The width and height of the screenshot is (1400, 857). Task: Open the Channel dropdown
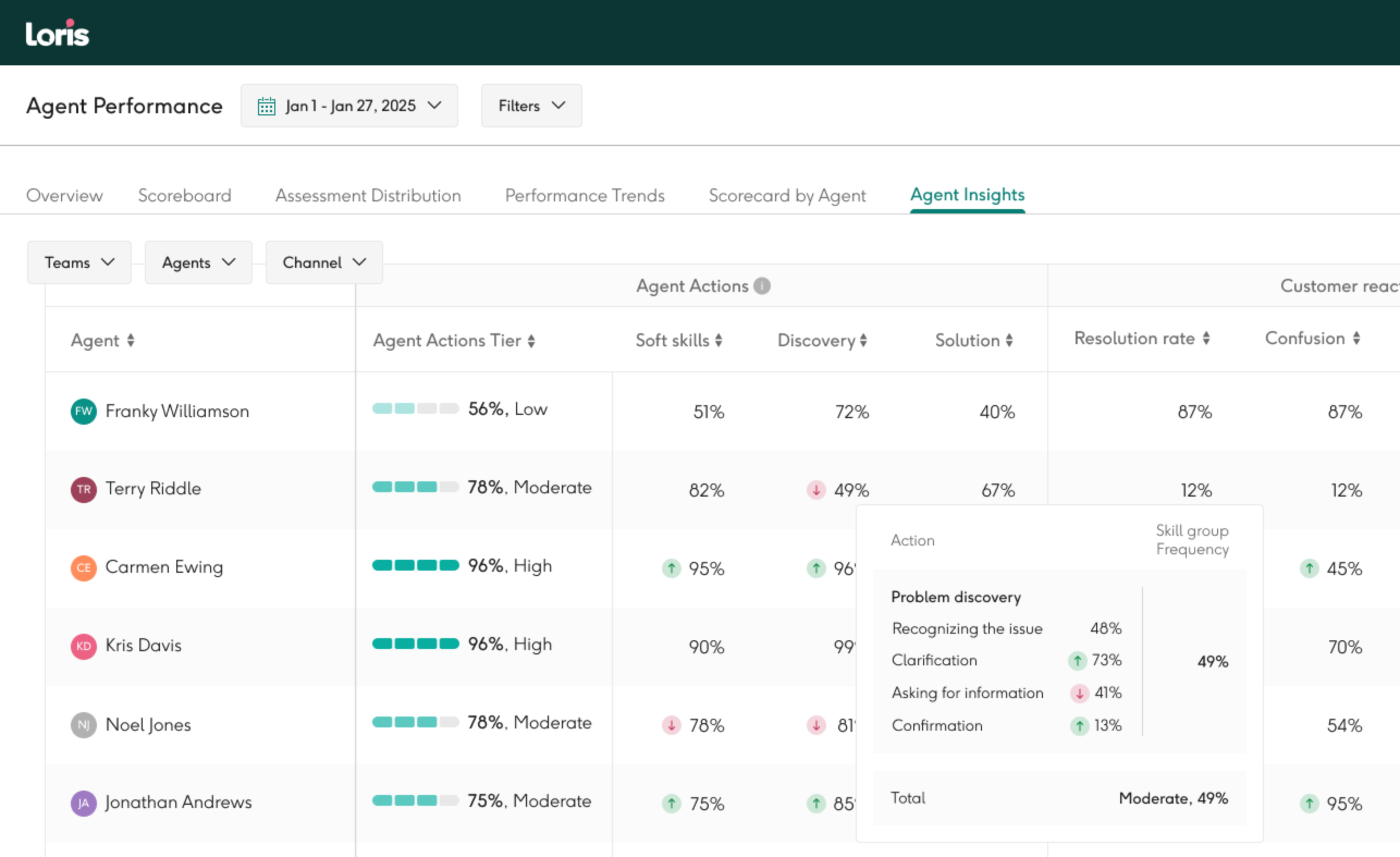pos(324,262)
